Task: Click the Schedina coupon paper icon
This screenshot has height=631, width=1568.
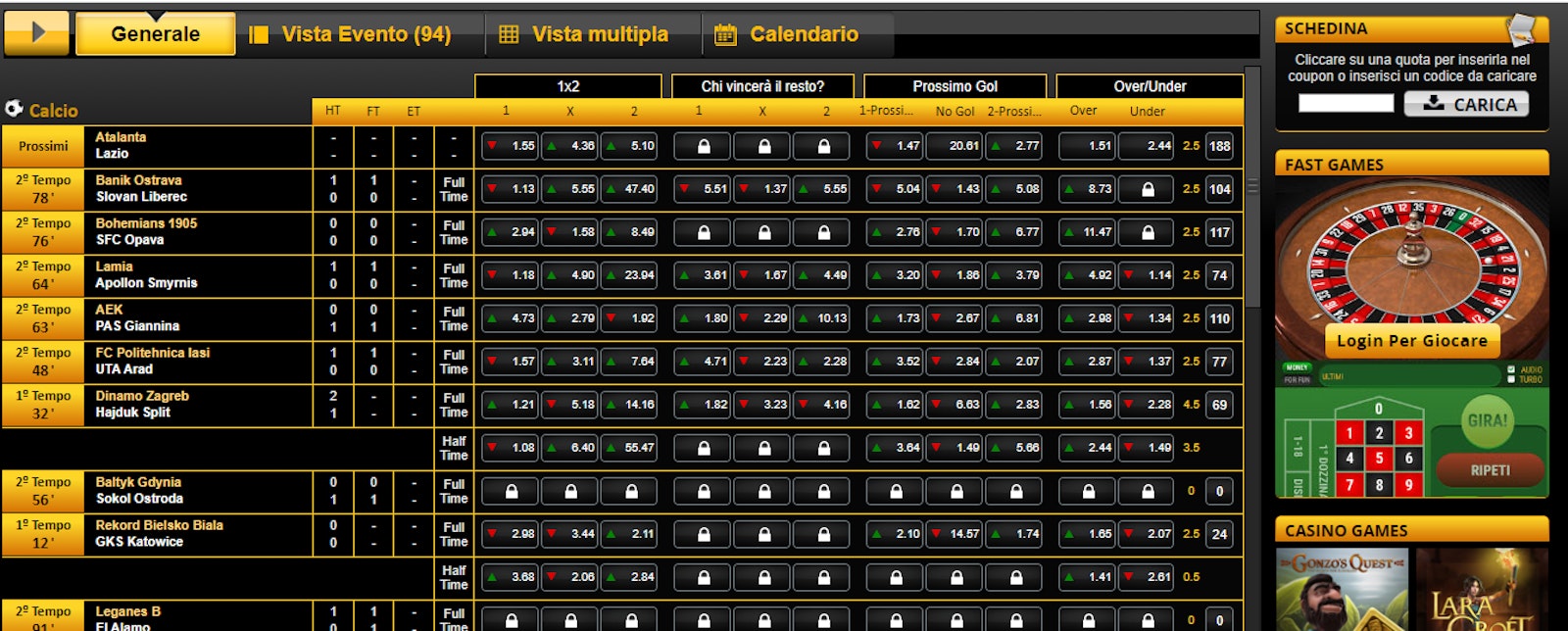Action: tap(1524, 29)
